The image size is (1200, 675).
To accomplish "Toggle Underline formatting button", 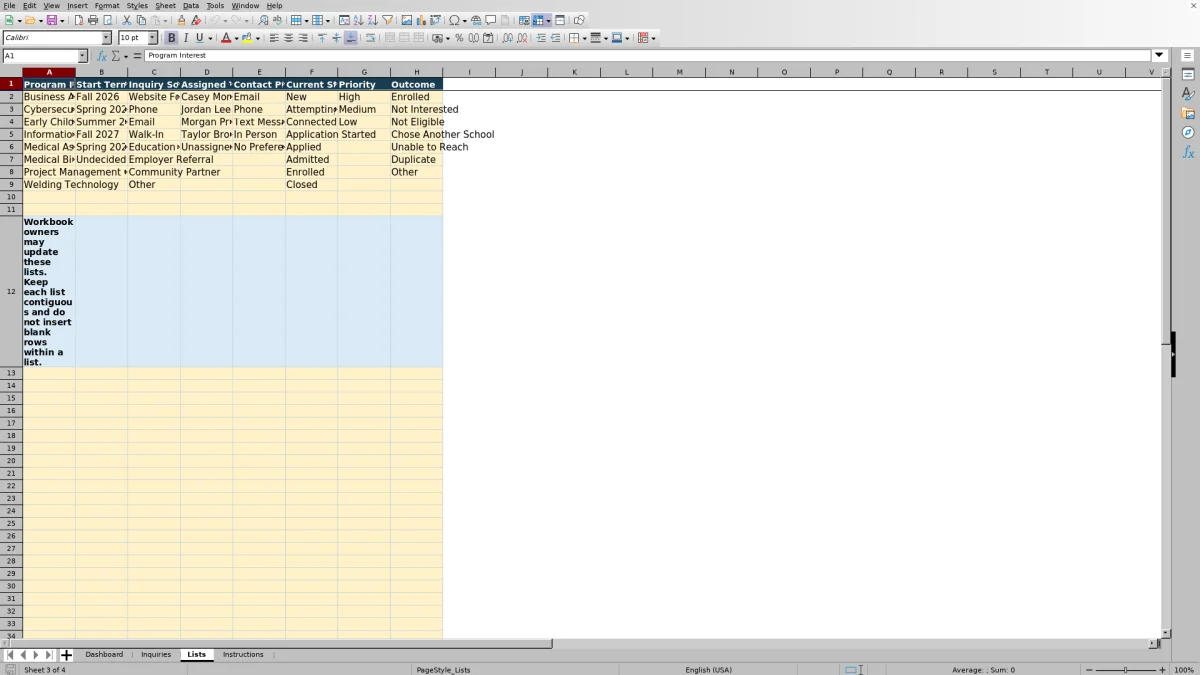I will (x=199, y=38).
